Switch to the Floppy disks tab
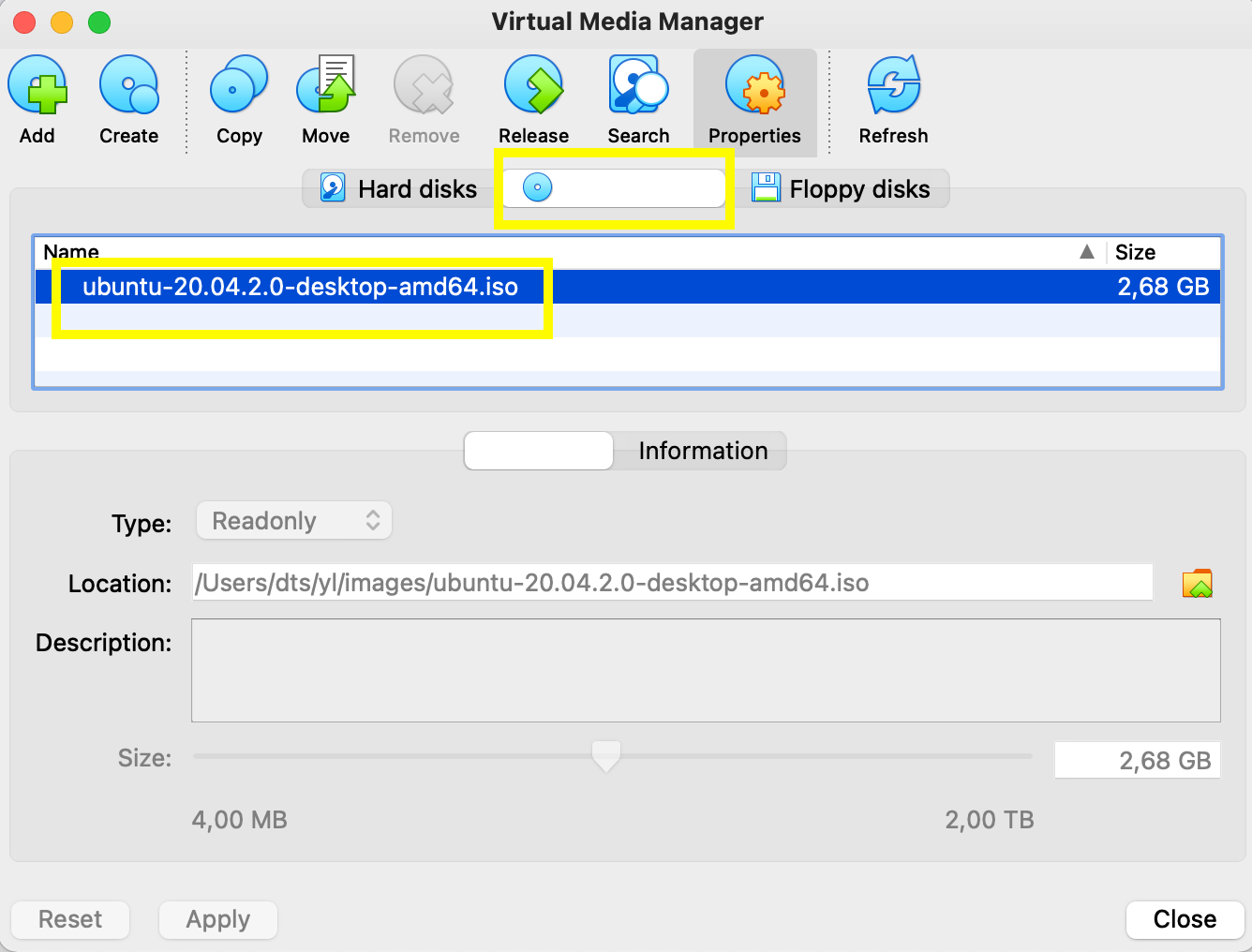This screenshot has height=952, width=1252. [x=842, y=187]
